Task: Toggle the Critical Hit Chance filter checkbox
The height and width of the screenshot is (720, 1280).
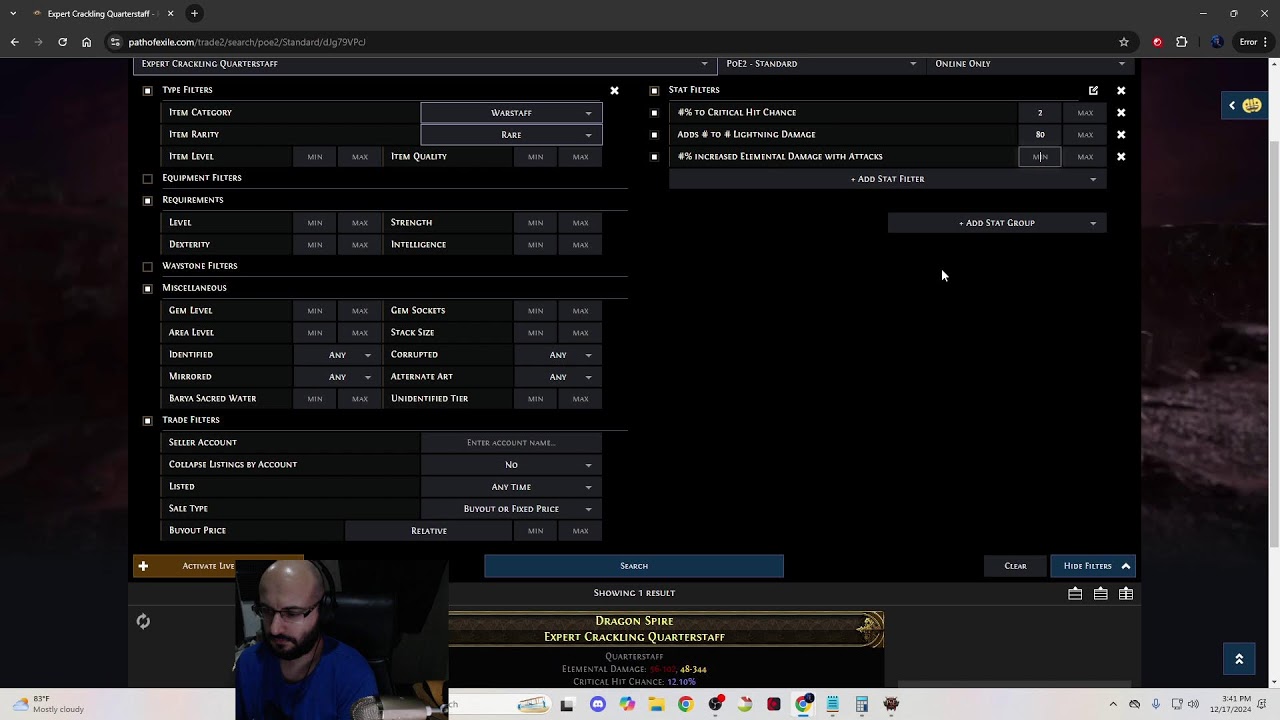Action: click(x=654, y=112)
